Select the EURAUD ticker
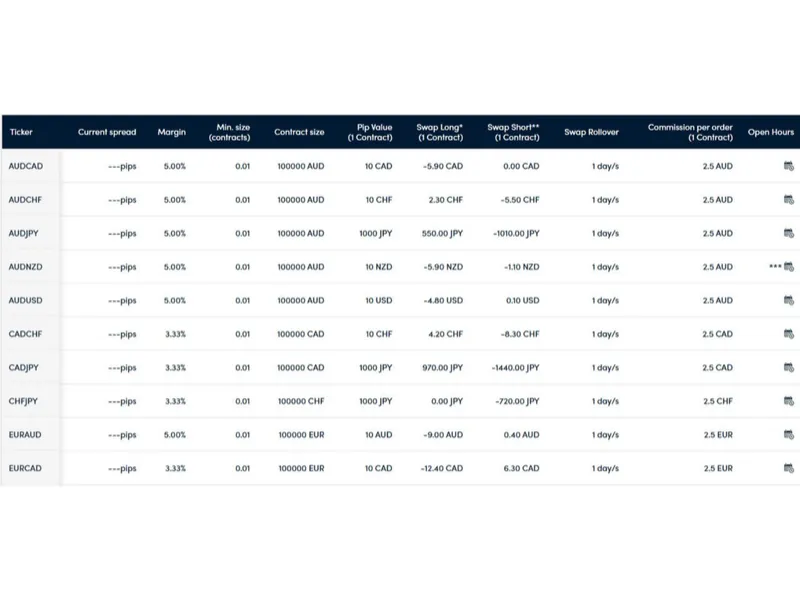The image size is (800, 600). (x=25, y=435)
